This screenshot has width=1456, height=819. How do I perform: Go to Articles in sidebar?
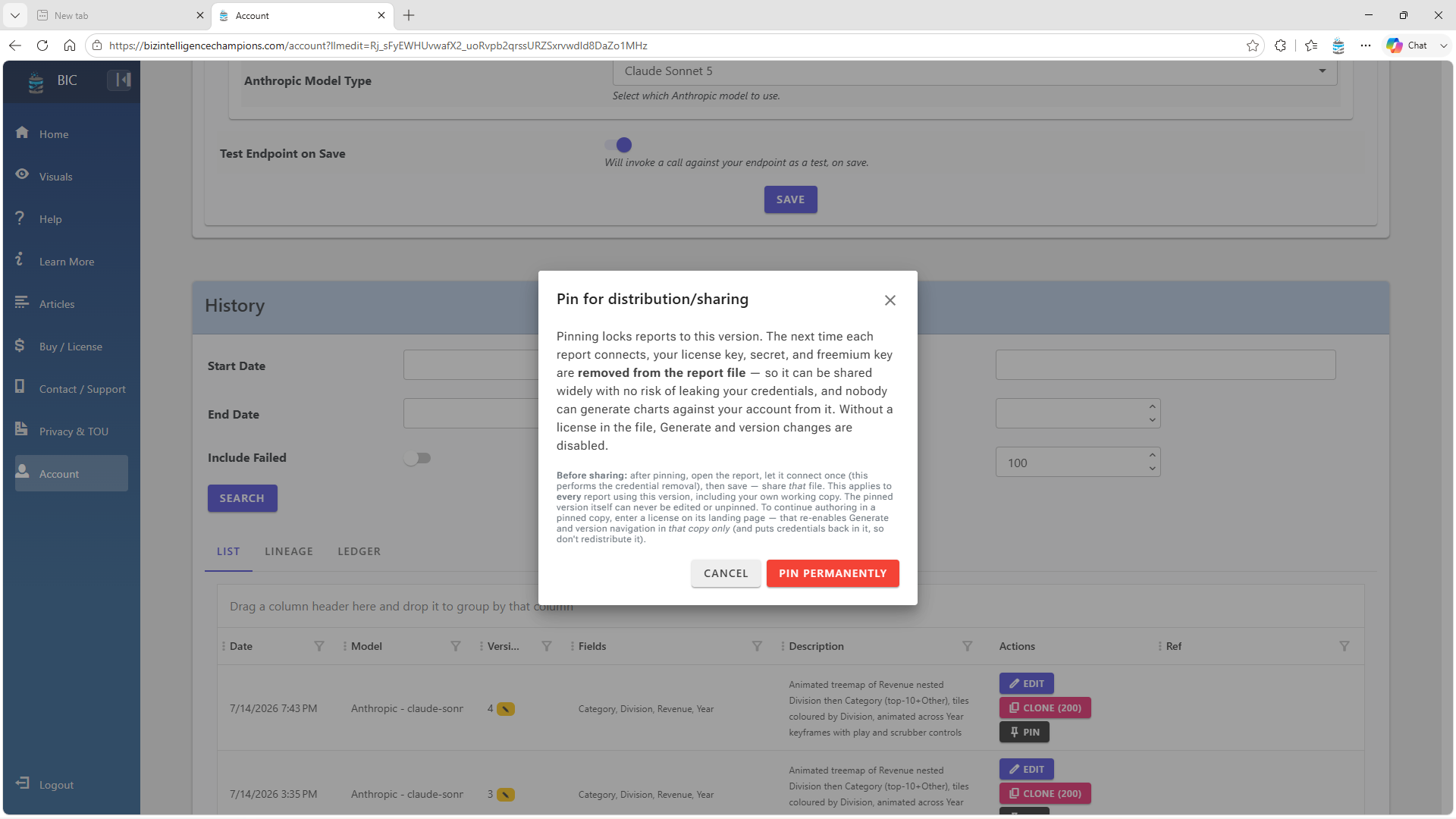57,304
